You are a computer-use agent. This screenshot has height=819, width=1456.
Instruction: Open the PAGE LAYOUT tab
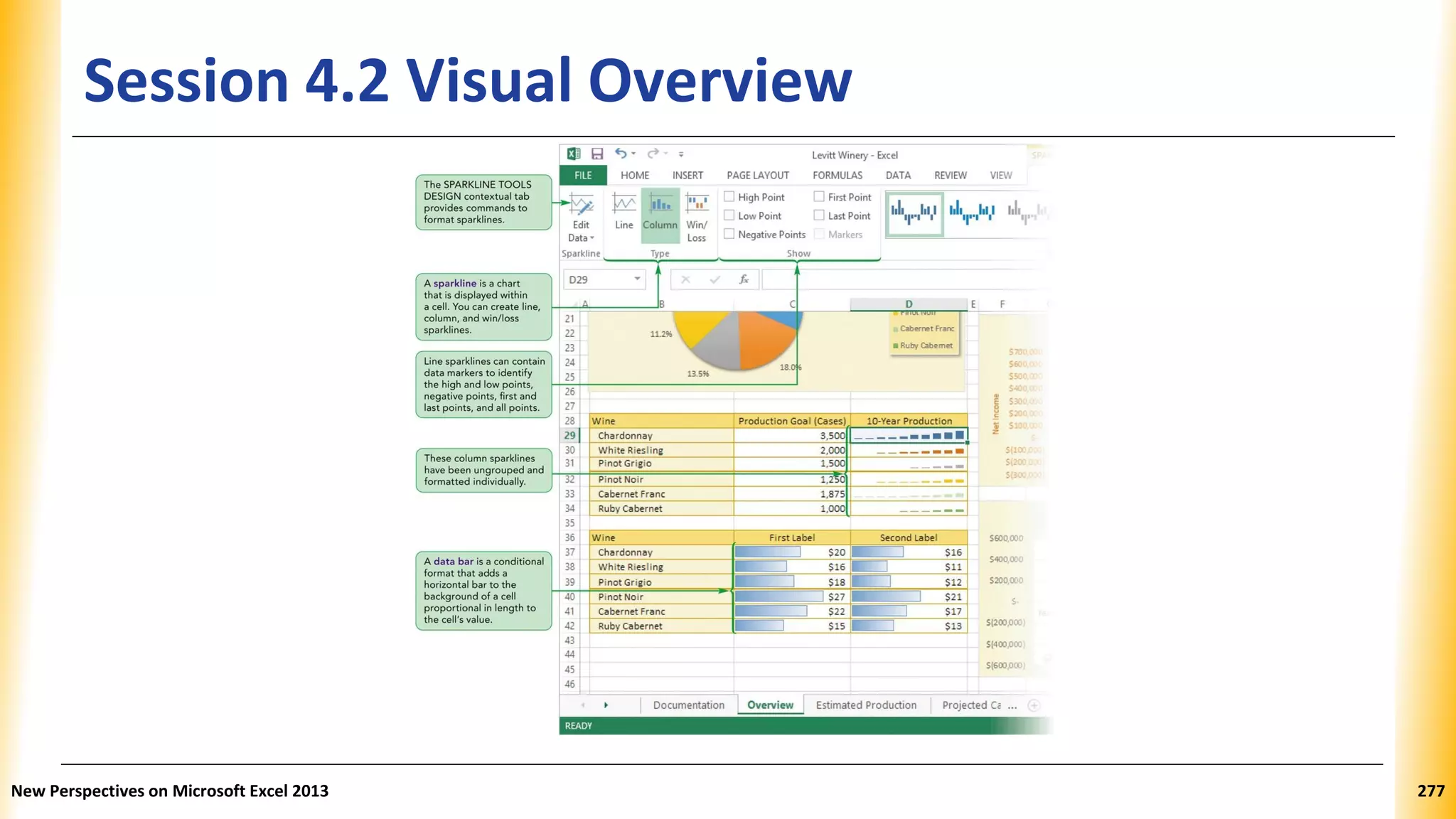click(x=758, y=175)
